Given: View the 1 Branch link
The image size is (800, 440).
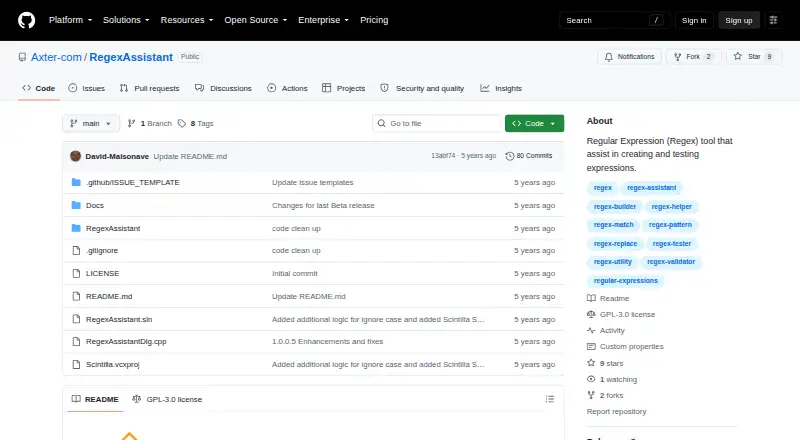Looking at the screenshot, I should coord(149,124).
